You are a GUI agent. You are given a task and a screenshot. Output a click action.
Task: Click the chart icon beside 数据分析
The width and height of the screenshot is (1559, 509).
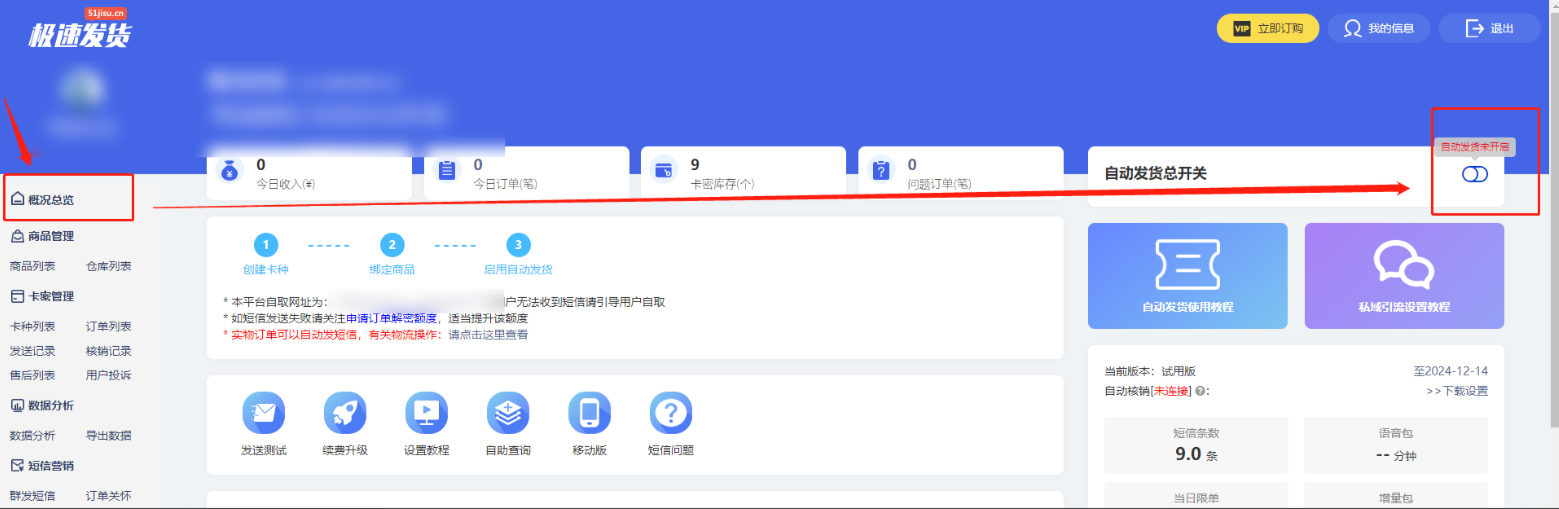17,405
